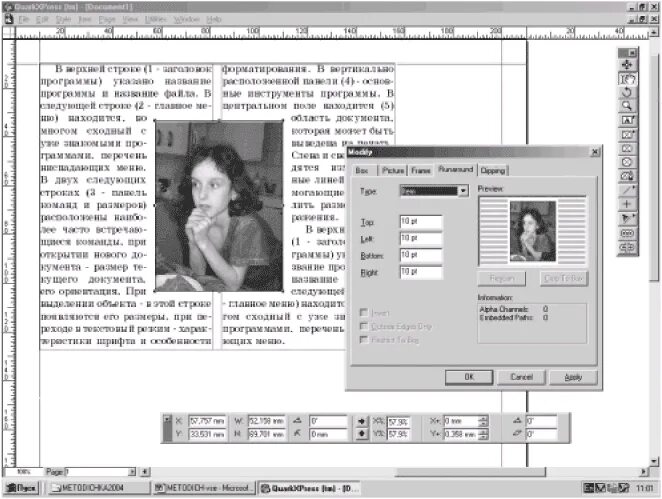Viewport: 662px width, 499px height.
Task: Click the Crop To Box button
Action: (564, 278)
